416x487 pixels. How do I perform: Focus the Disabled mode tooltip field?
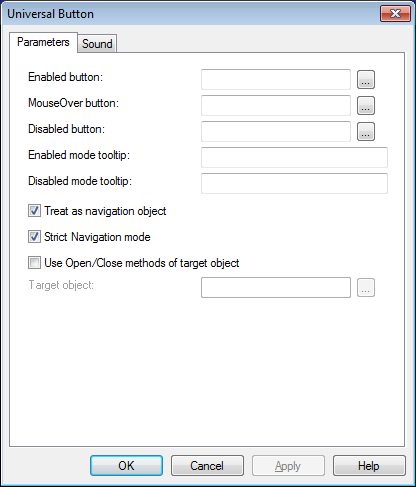[294, 183]
